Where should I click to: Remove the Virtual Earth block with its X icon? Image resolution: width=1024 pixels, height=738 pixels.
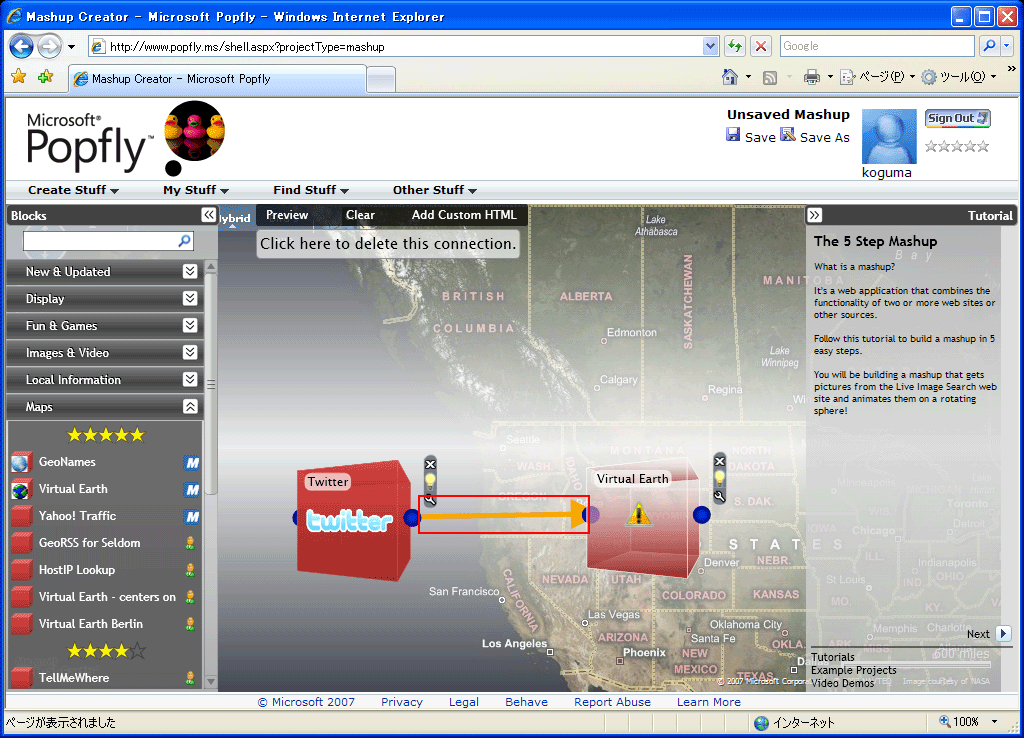click(x=720, y=461)
